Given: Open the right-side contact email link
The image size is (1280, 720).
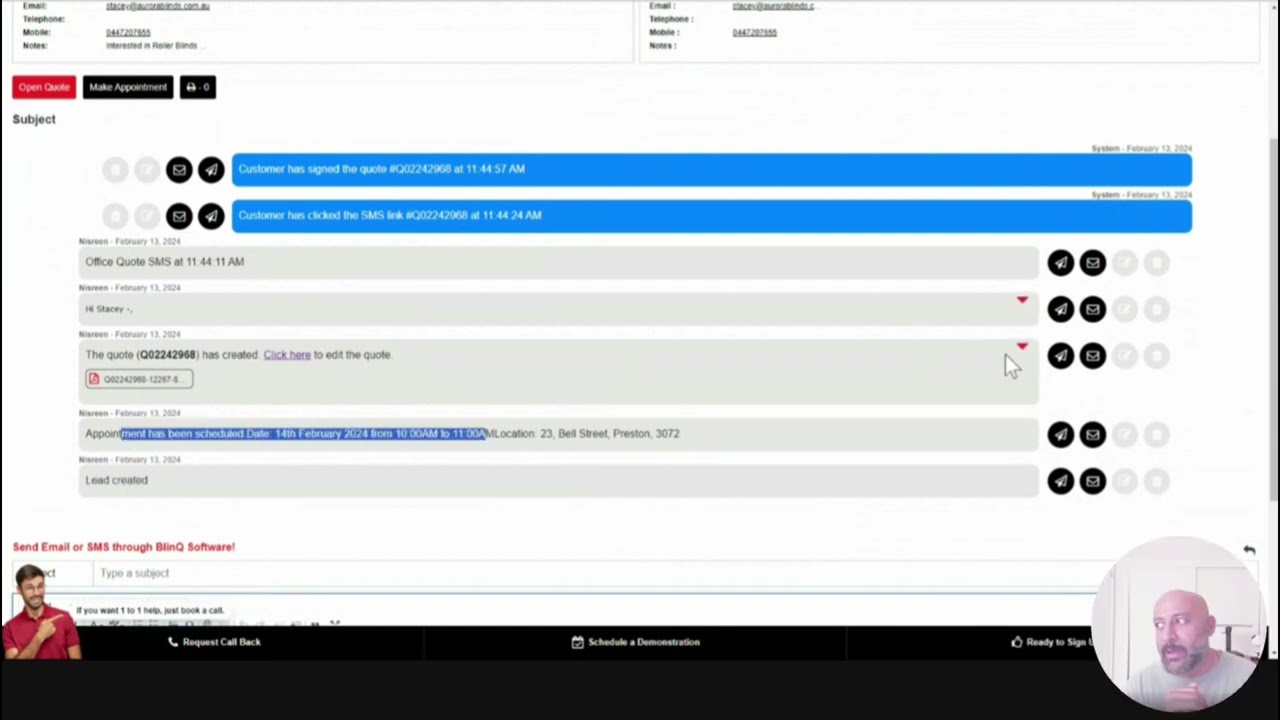Looking at the screenshot, I should click(x=774, y=6).
